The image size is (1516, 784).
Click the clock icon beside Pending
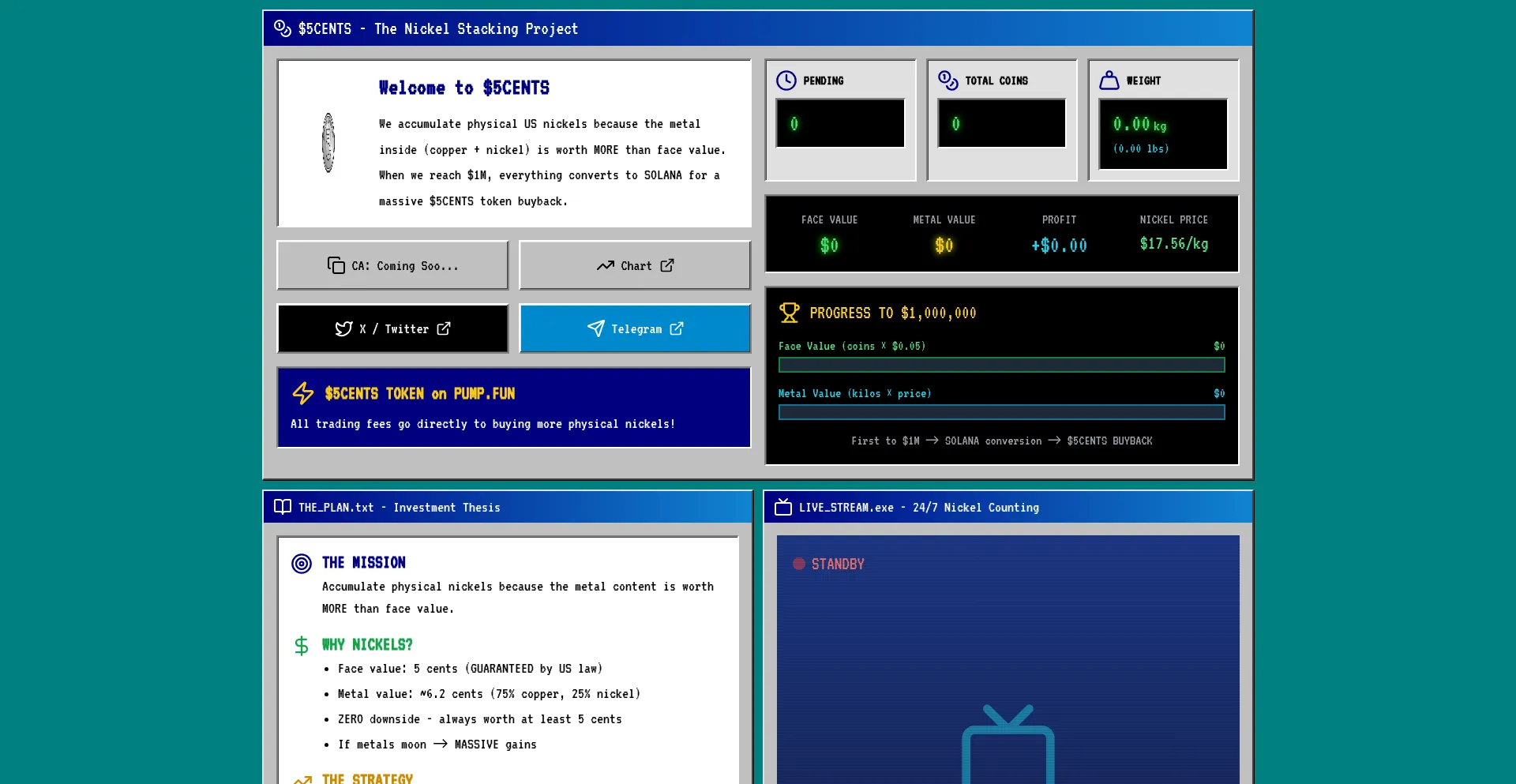point(786,81)
